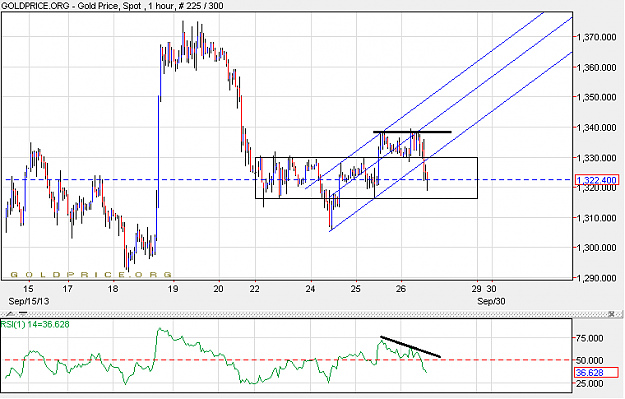
Task: Click the '25' date axis label
Action: coord(356,289)
